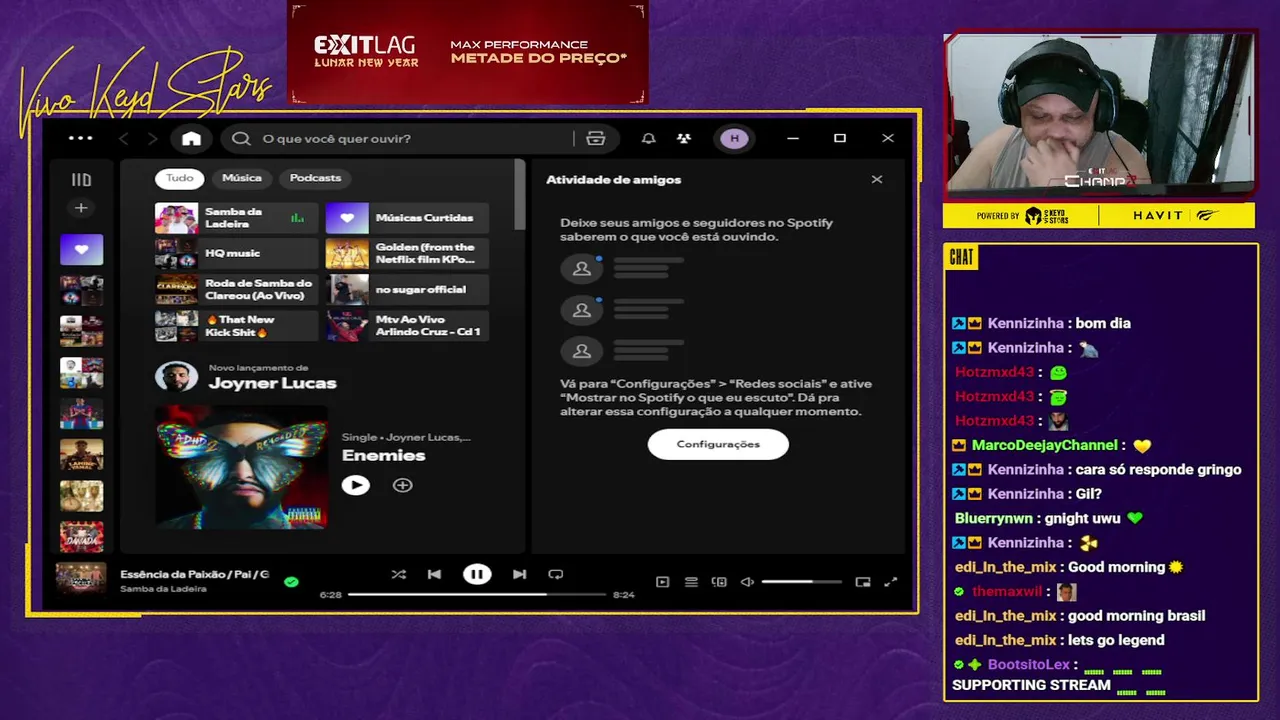Go forward with the right arrow
1280x720 pixels.
coord(152,138)
